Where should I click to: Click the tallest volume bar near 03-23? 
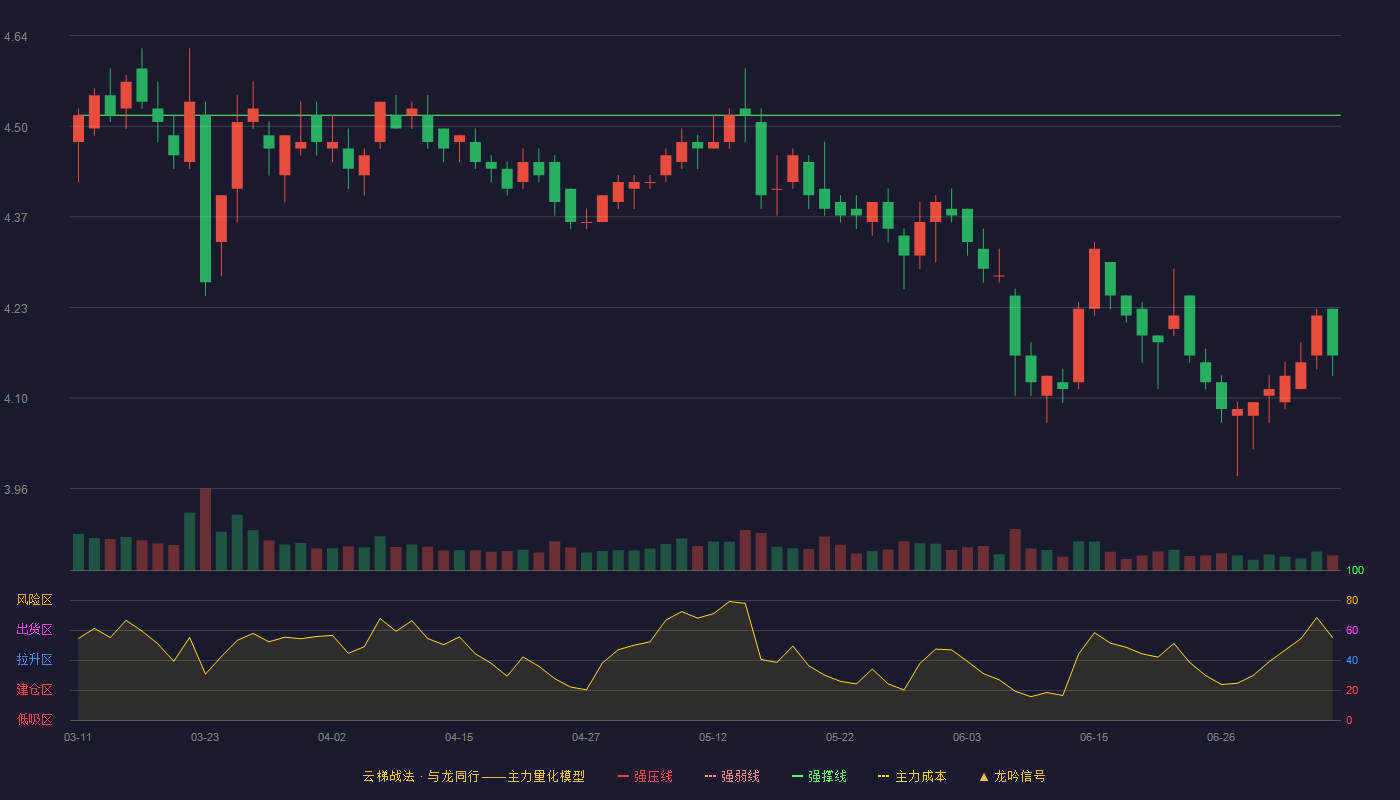coord(205,529)
